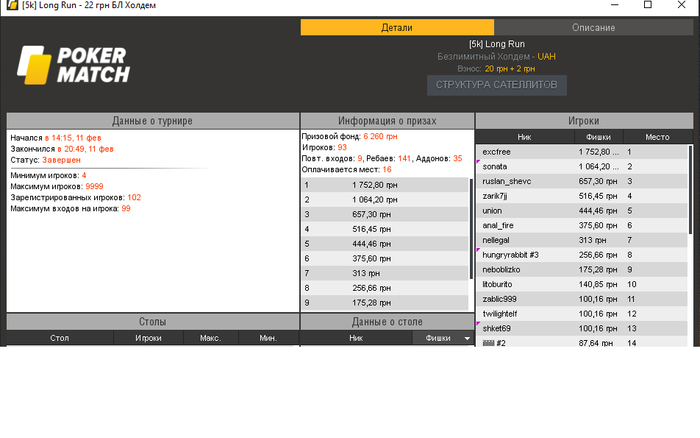The height and width of the screenshot is (438, 700).
Task: Open the Фишки sort dropdown arrow in Данные о столе
Action: coord(467,338)
